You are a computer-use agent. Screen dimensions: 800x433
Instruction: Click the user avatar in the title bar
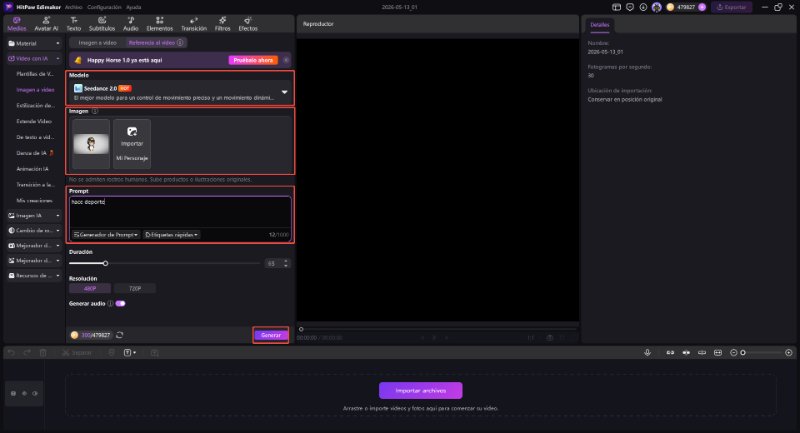tap(657, 7)
